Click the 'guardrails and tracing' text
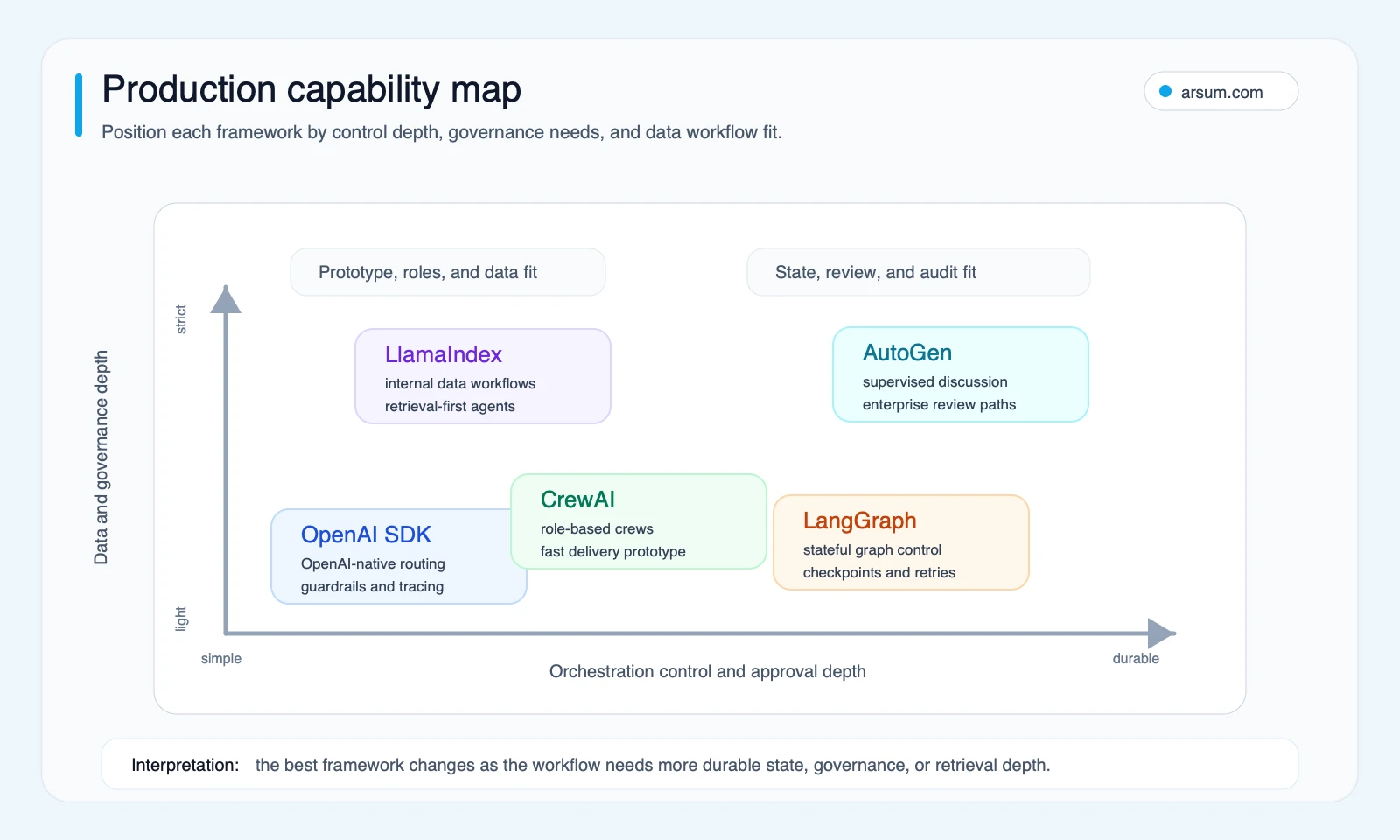Image resolution: width=1400 pixels, height=840 pixels. [372, 586]
